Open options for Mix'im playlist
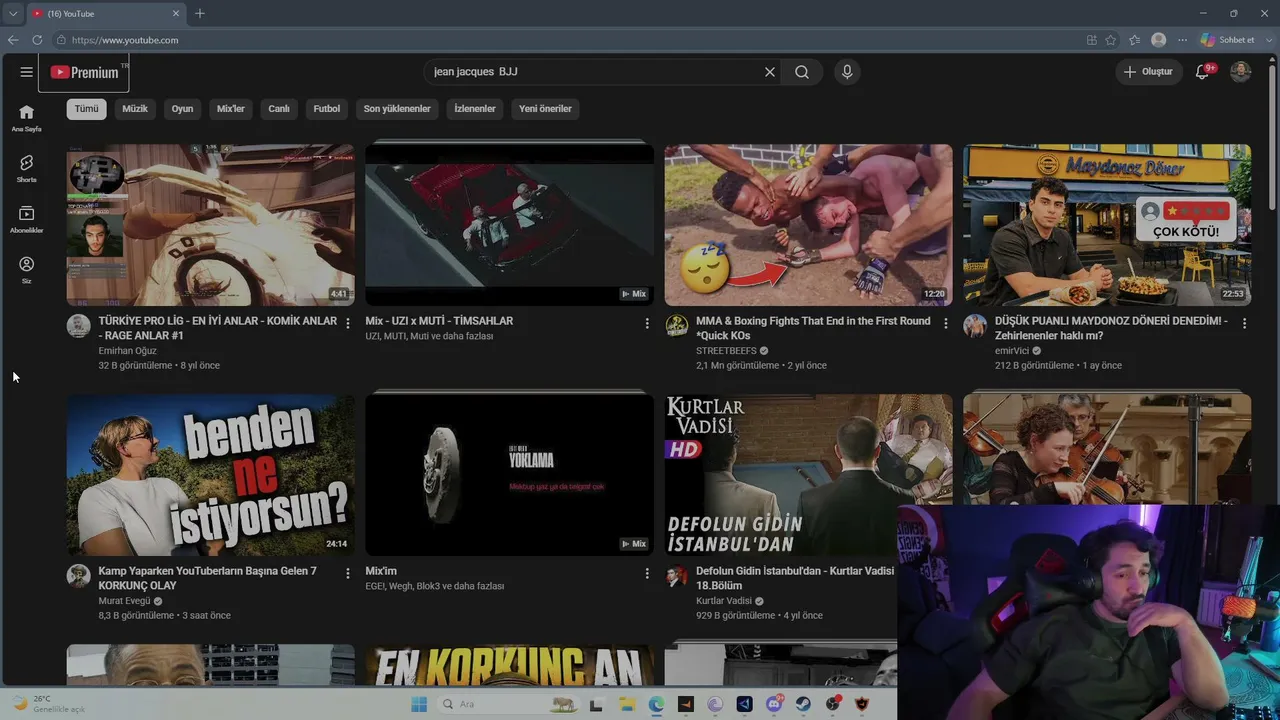1280x720 pixels. point(647,573)
